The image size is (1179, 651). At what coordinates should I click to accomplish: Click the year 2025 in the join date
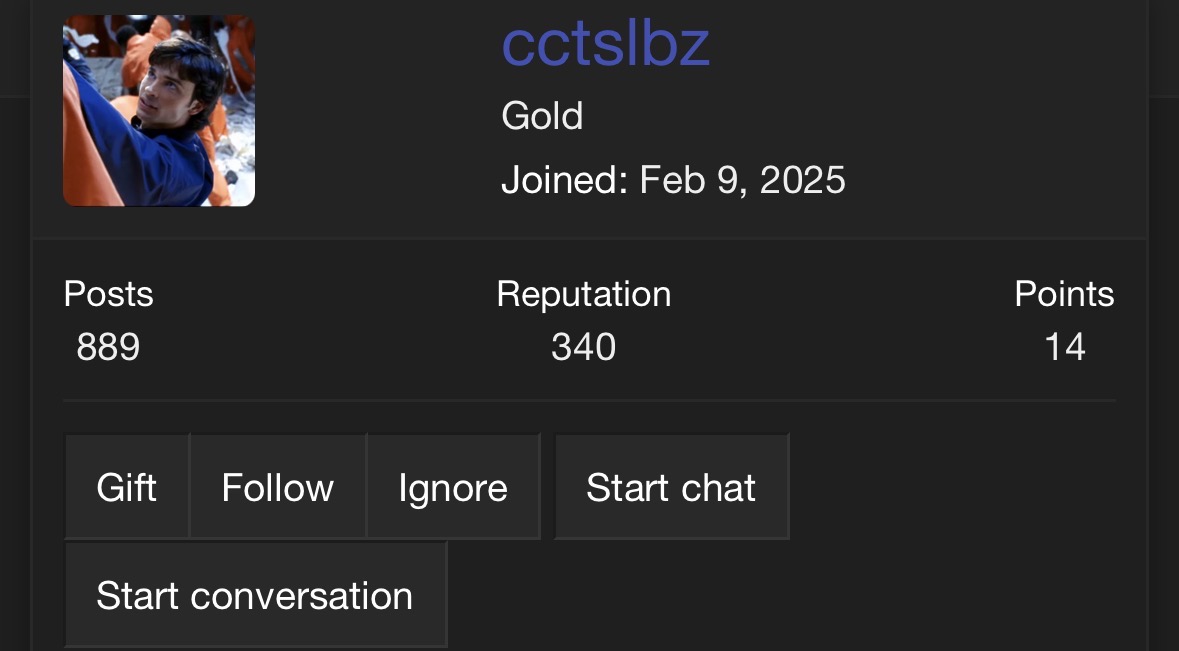[x=802, y=180]
